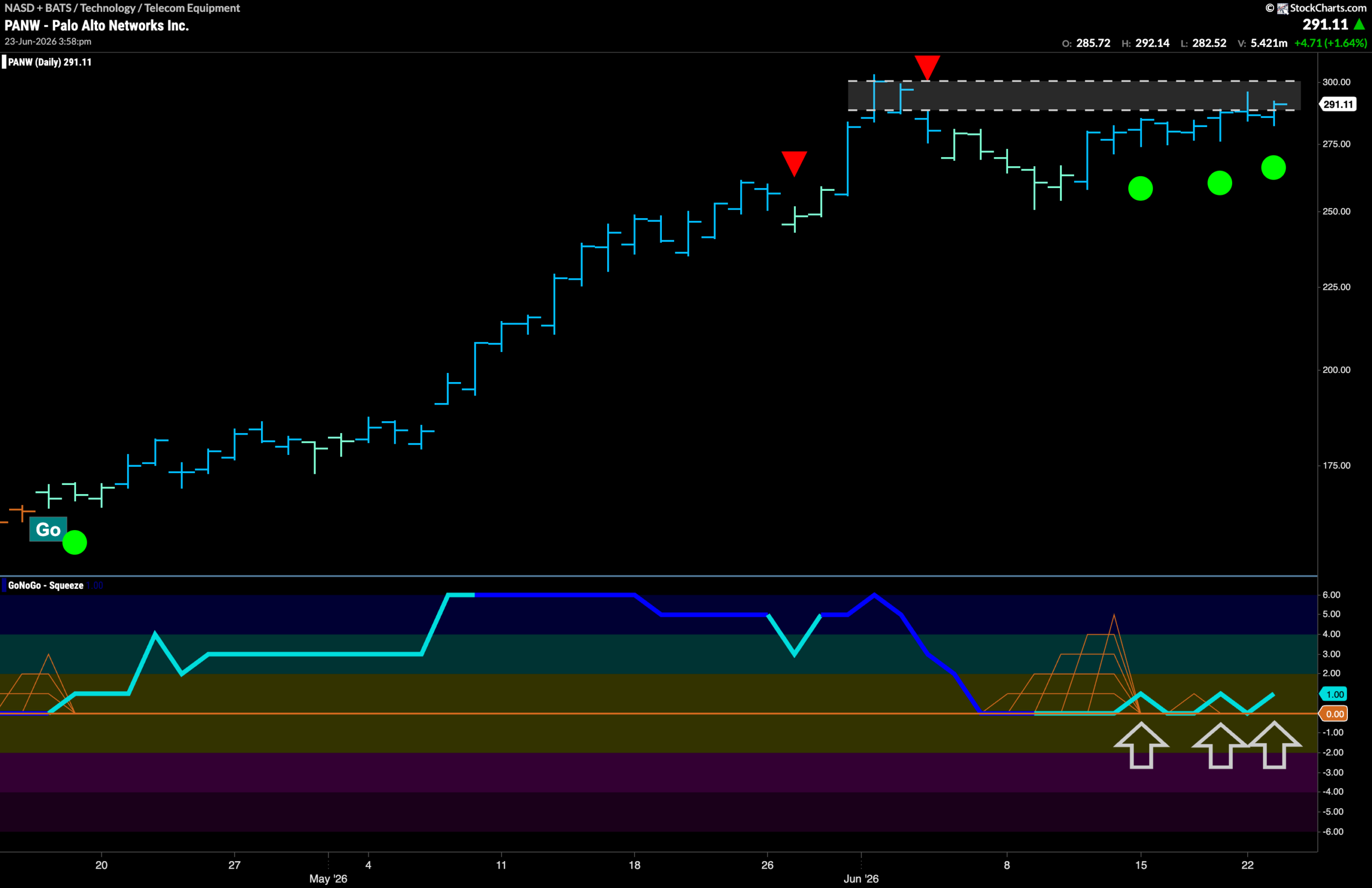Click the orange 0.00 zero-line tag

pyautogui.click(x=1333, y=714)
